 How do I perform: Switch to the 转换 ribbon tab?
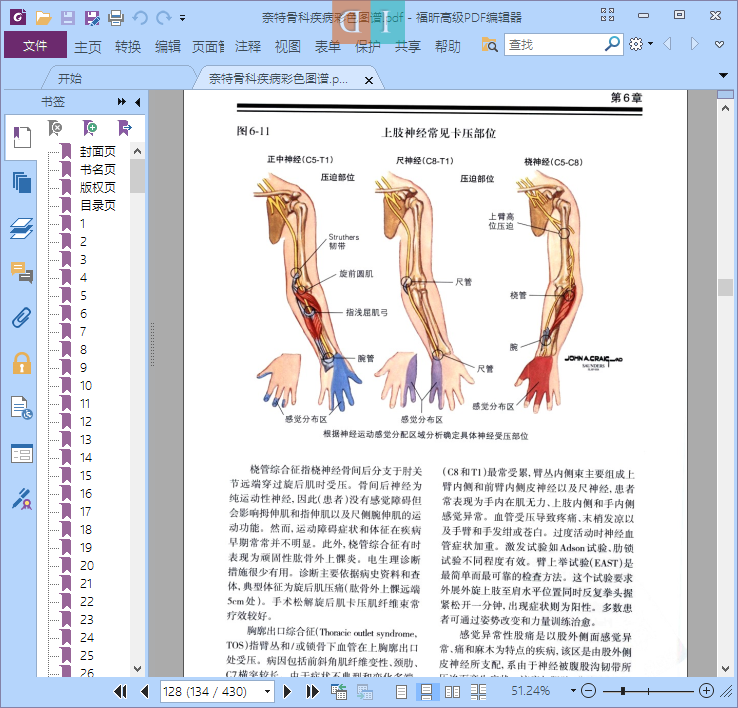click(128, 47)
